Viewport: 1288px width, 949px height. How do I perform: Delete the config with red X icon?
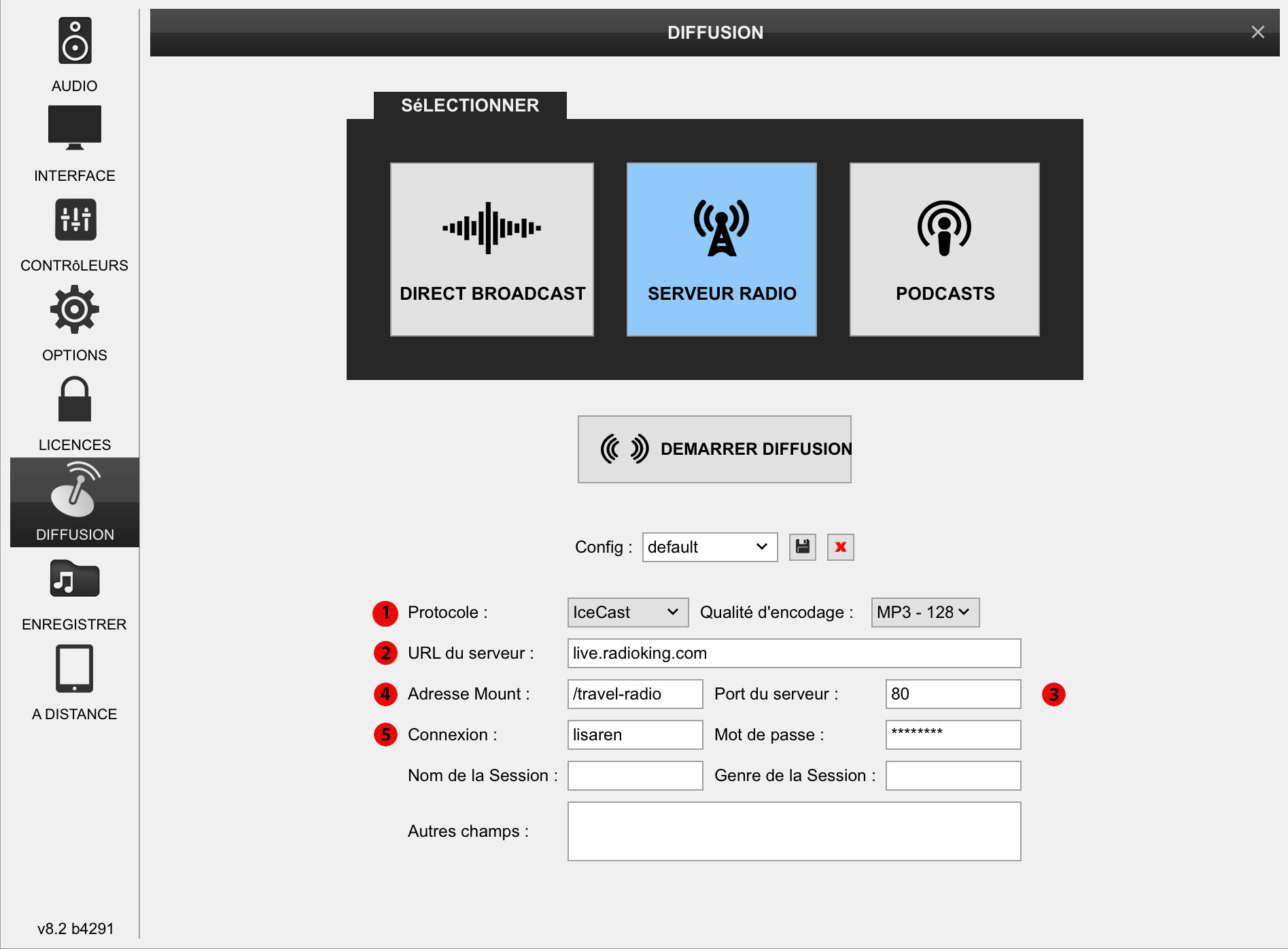point(841,547)
